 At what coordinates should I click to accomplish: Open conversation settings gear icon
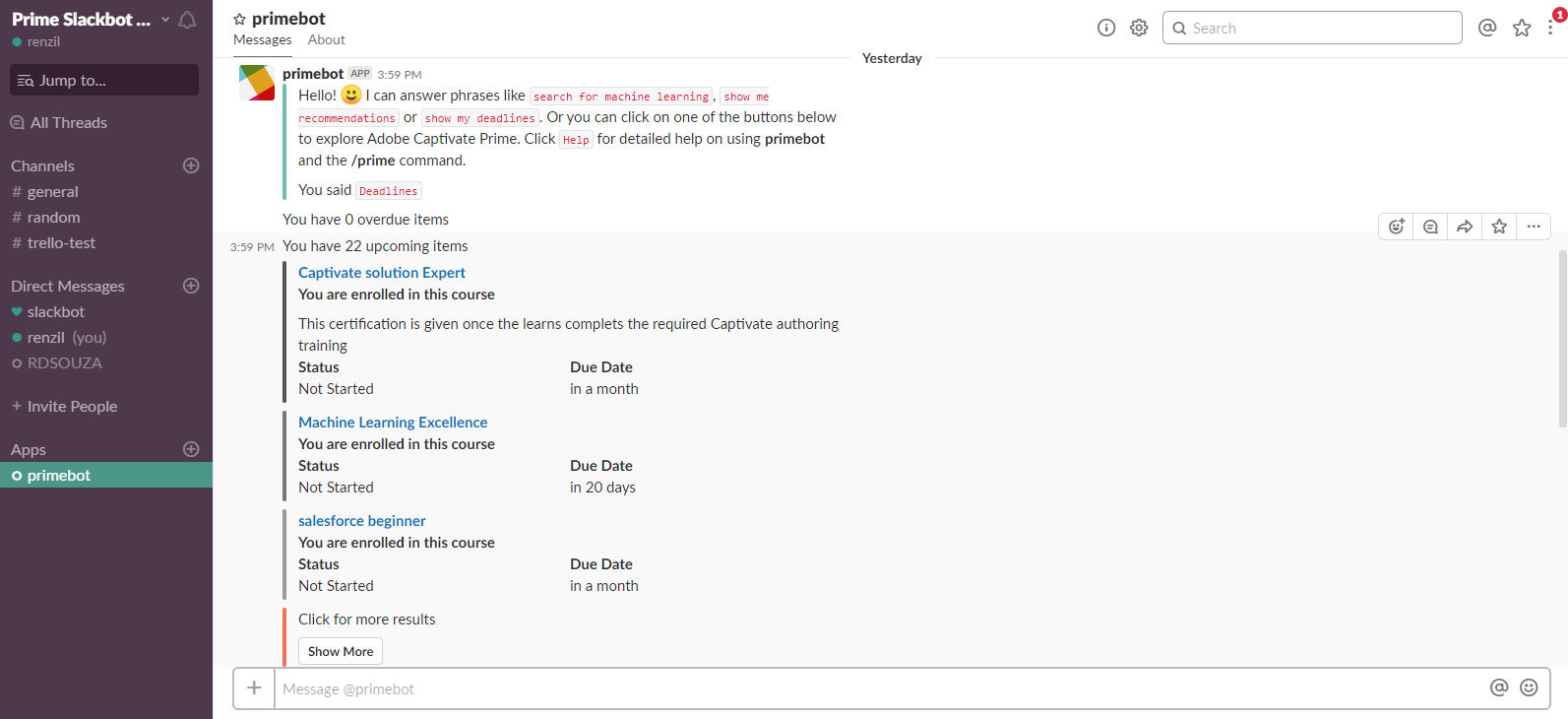1139,28
